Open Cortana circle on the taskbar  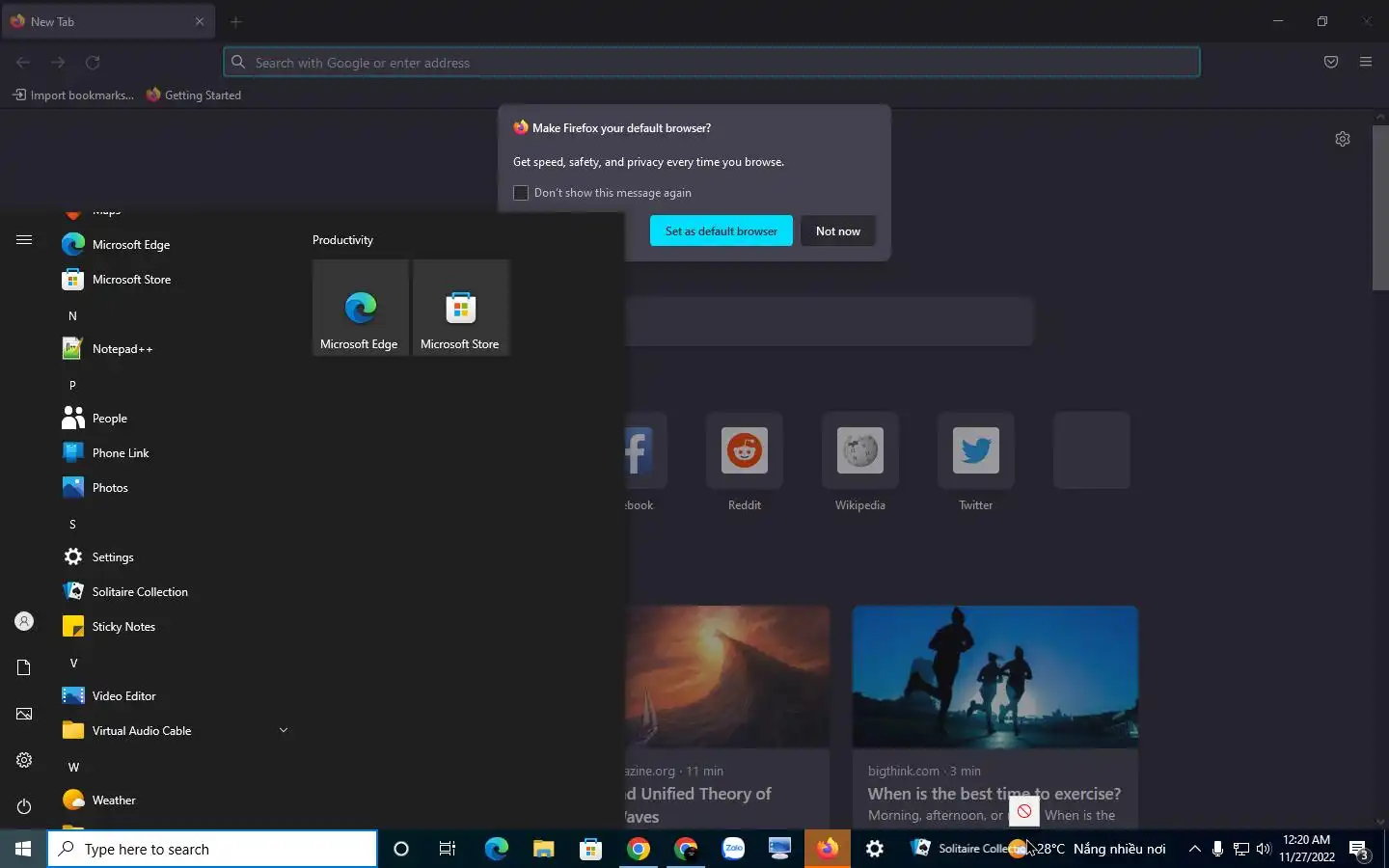[401, 849]
